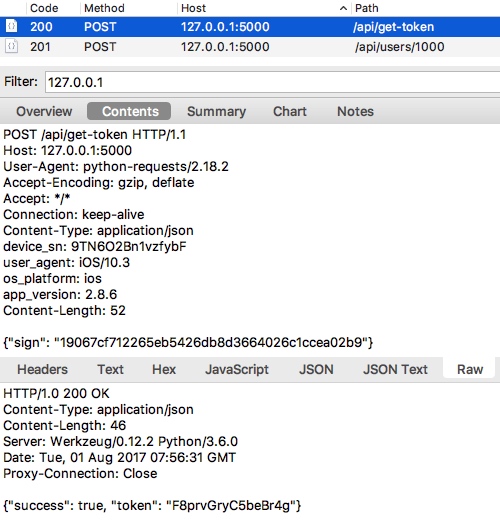Show request Headers view
500x526 pixels.
[x=42, y=369]
